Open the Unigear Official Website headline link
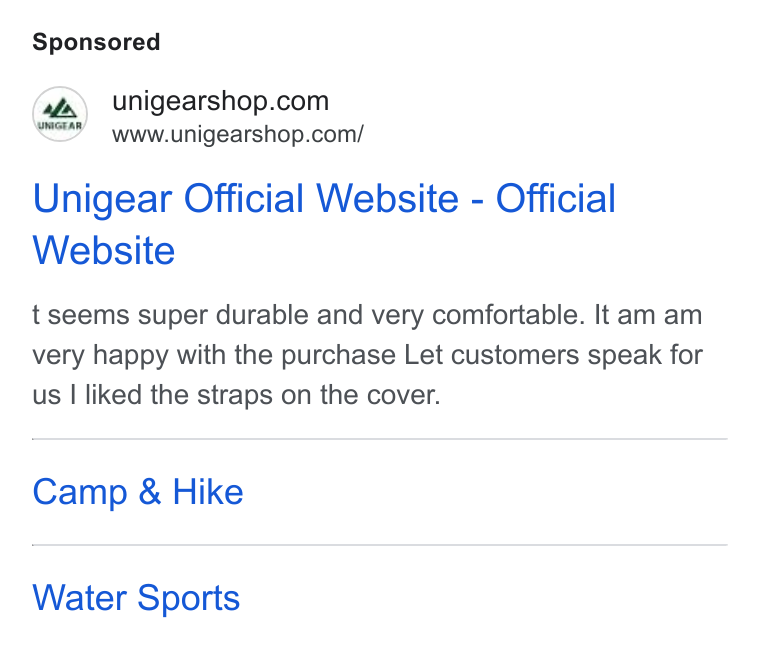The image size is (760, 650). tap(324, 224)
